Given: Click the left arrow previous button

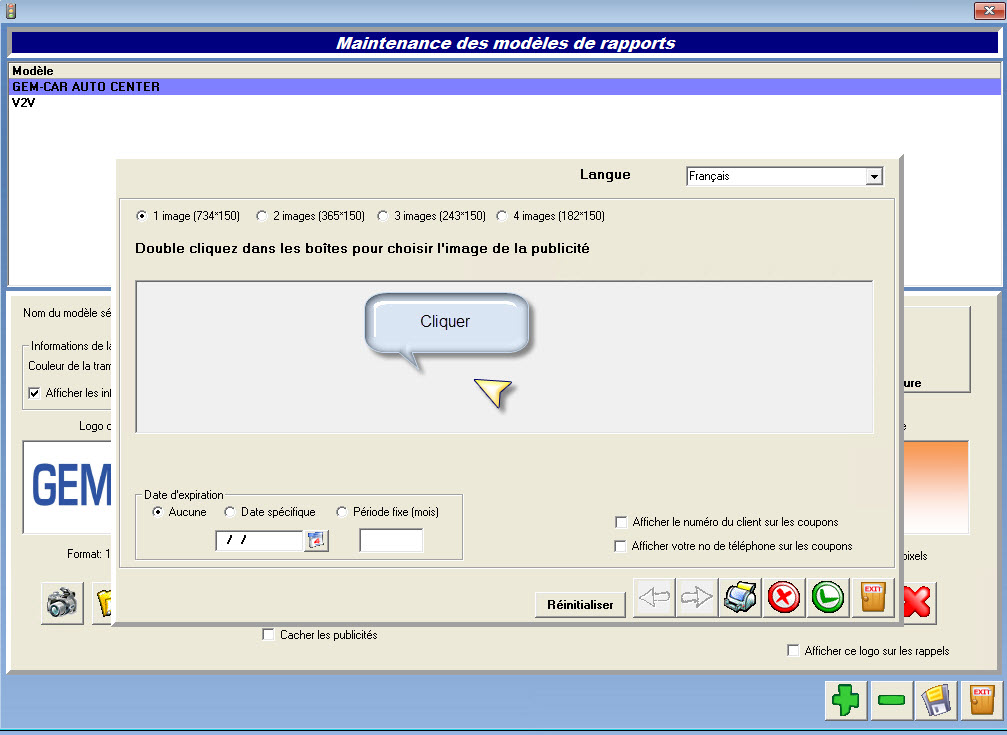Looking at the screenshot, I should [x=654, y=598].
